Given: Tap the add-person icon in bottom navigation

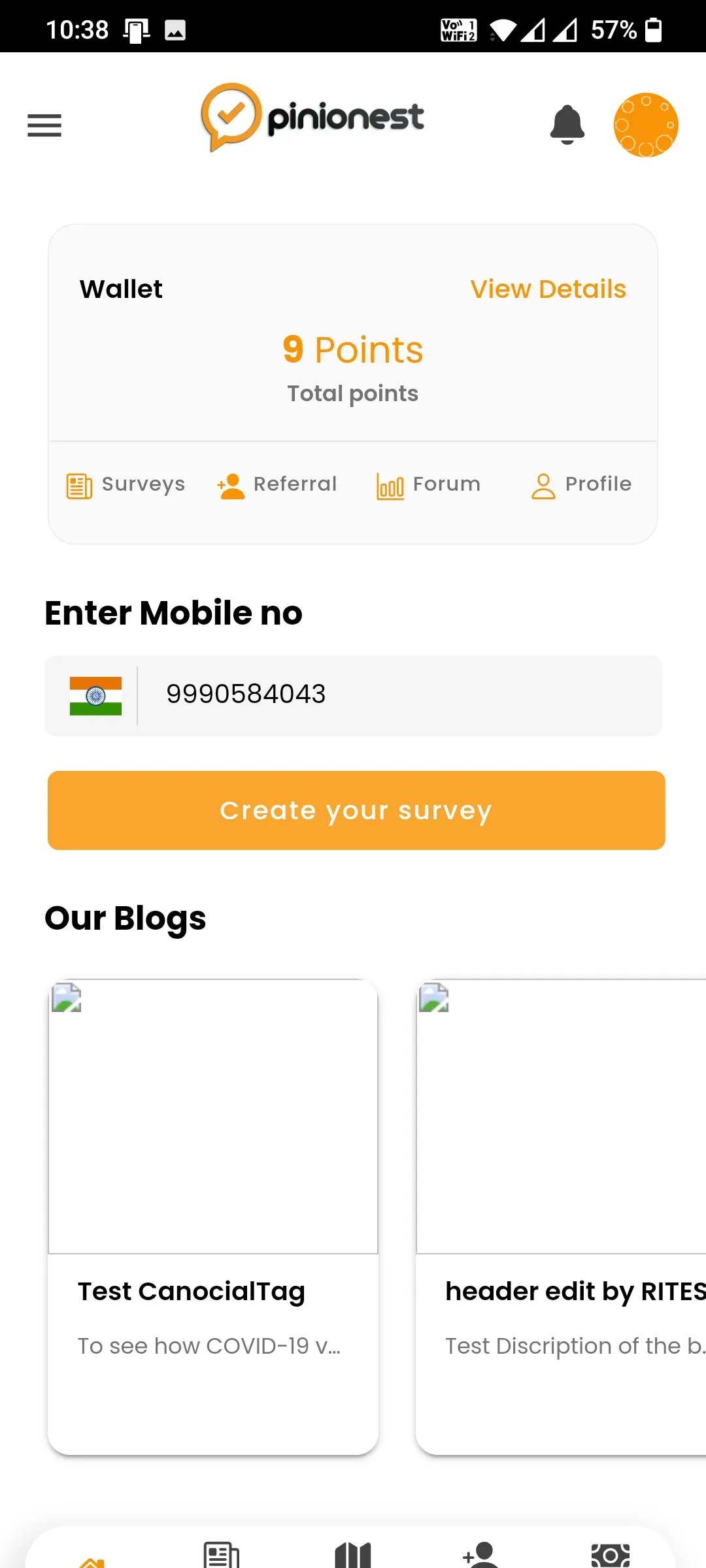Looking at the screenshot, I should [x=480, y=1555].
